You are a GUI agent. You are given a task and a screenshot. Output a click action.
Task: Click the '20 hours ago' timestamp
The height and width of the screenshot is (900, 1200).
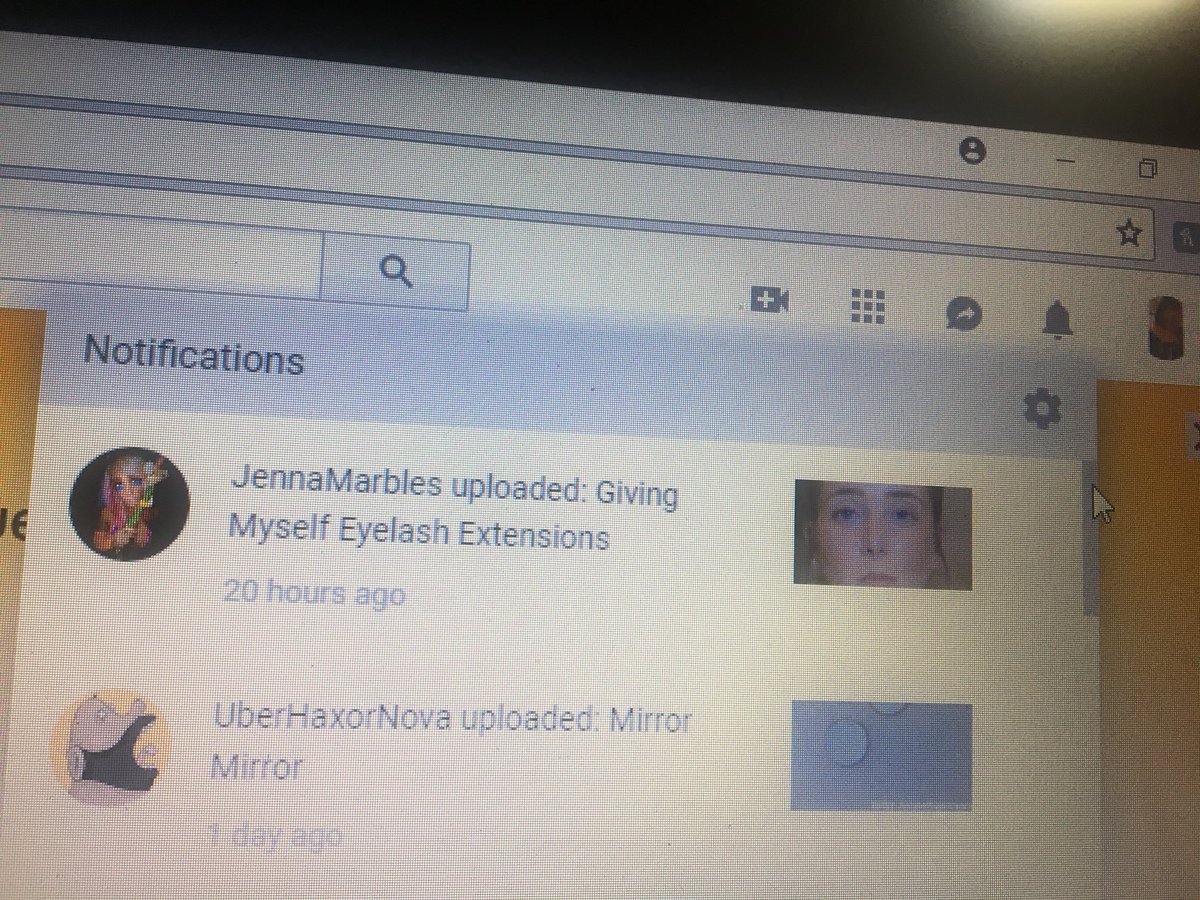point(314,593)
